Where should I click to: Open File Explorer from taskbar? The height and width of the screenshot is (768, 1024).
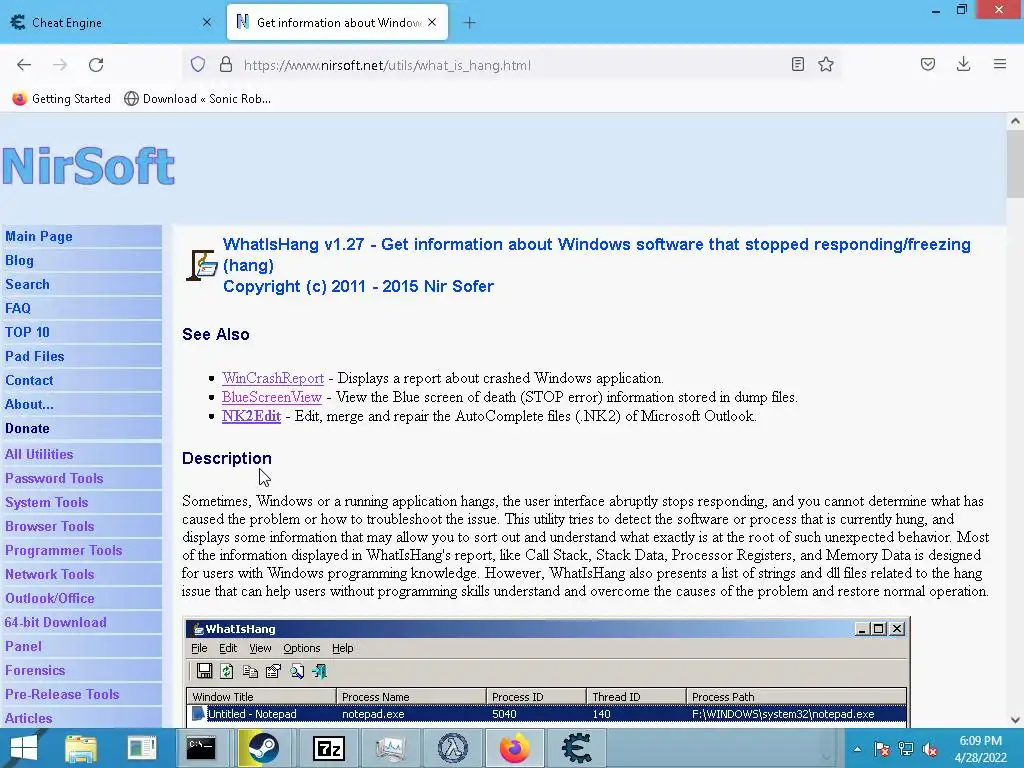pos(81,748)
